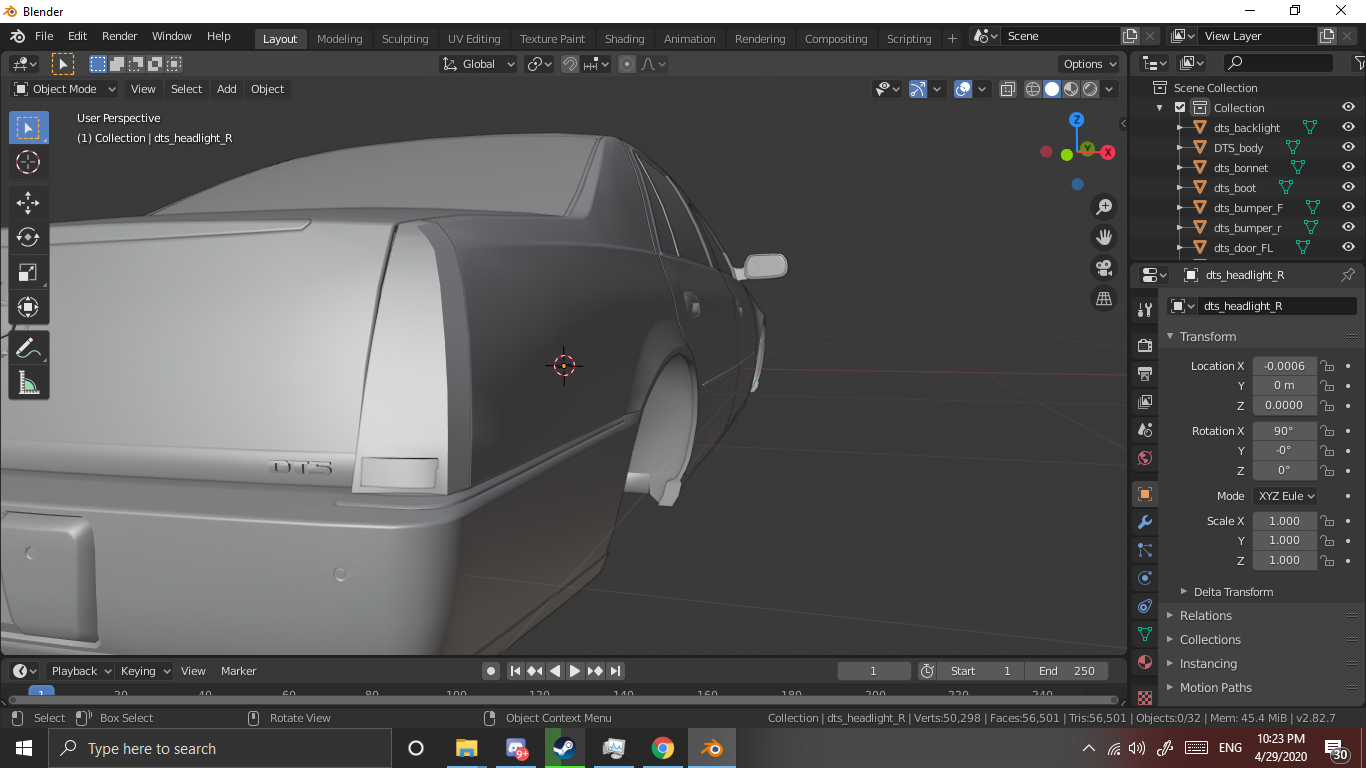Open the Render menu
The image size is (1366, 768).
(x=120, y=36)
